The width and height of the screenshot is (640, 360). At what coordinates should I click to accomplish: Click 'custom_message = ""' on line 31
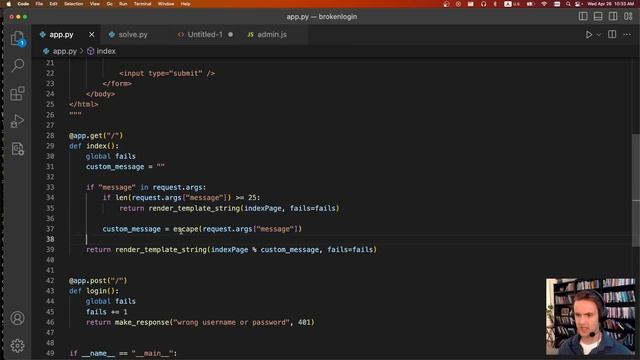coord(125,167)
